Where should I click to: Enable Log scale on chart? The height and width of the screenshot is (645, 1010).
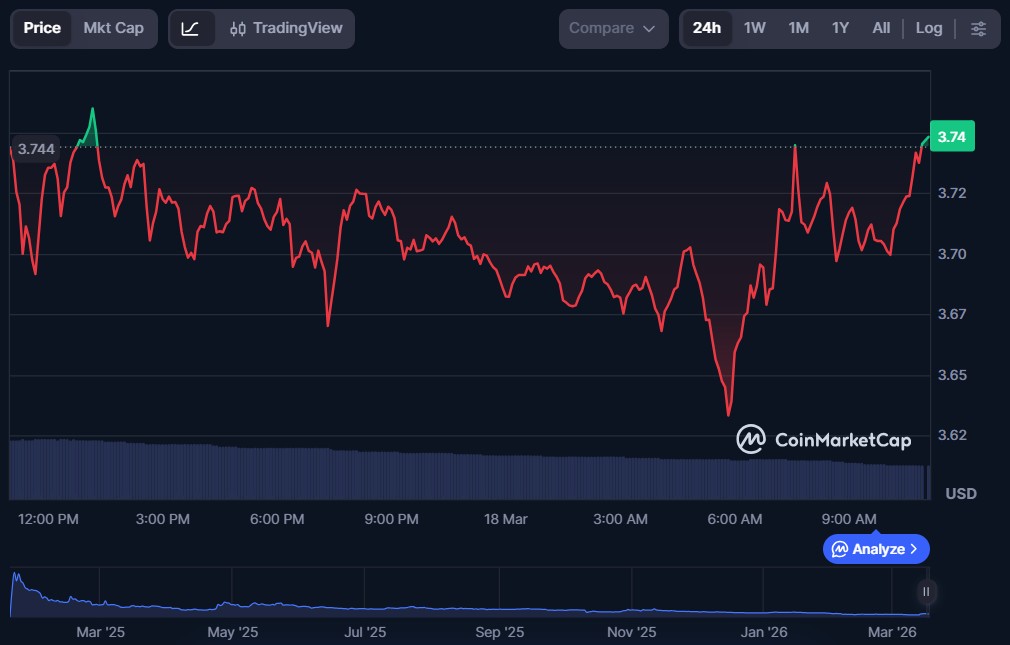pyautogui.click(x=928, y=28)
